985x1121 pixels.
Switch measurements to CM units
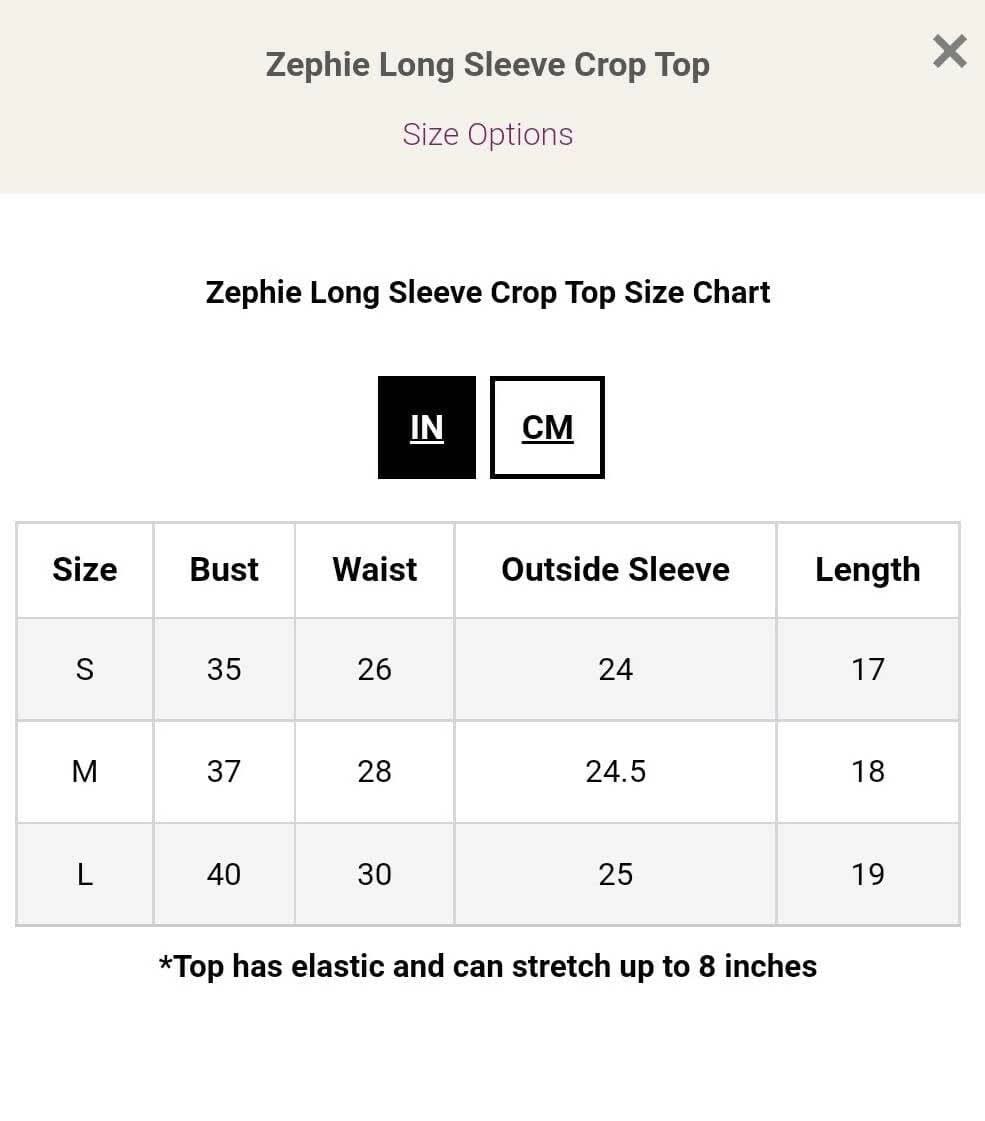click(547, 427)
